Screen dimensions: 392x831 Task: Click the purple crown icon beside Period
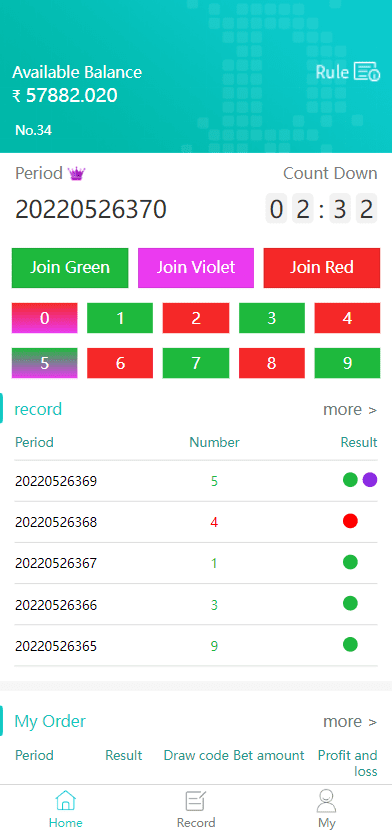coord(77,173)
